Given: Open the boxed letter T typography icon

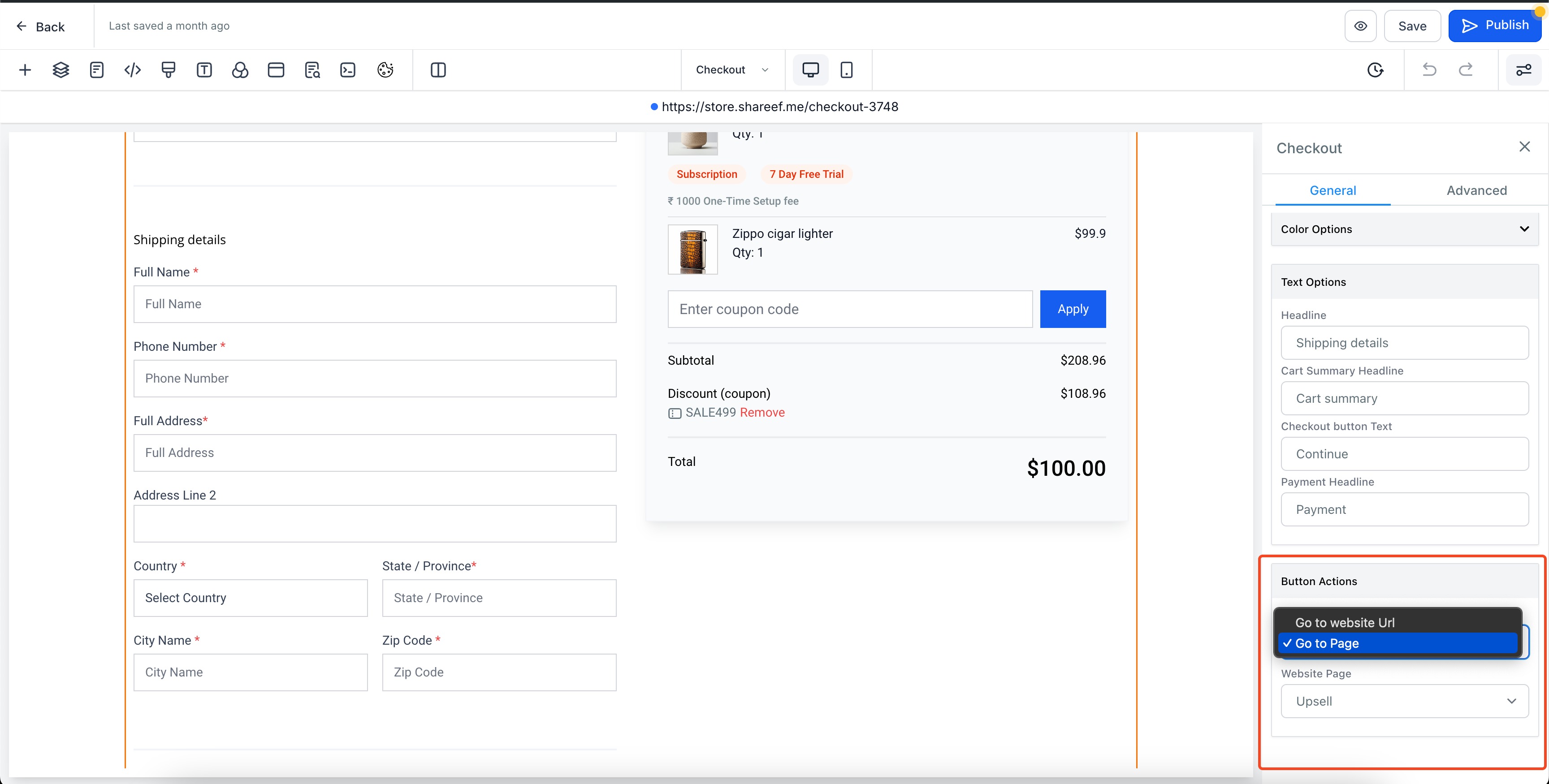Looking at the screenshot, I should (x=204, y=70).
